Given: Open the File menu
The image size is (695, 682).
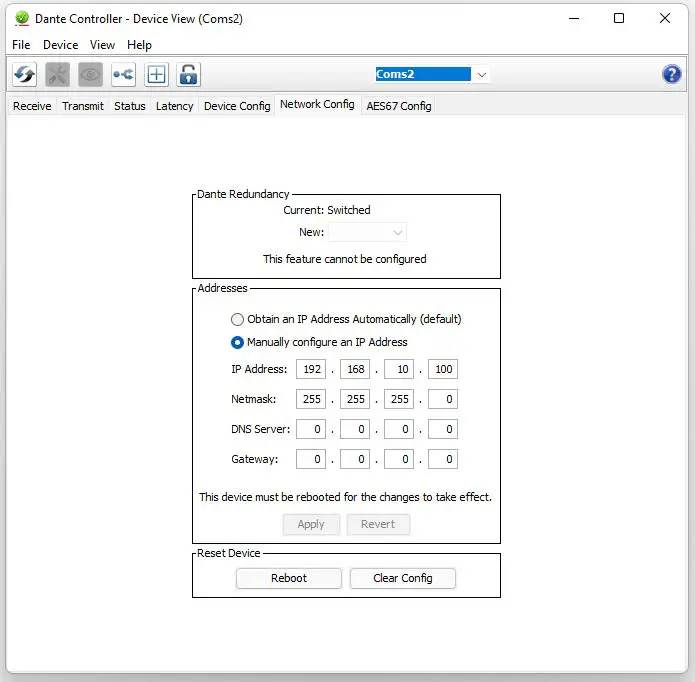Looking at the screenshot, I should click(21, 45).
